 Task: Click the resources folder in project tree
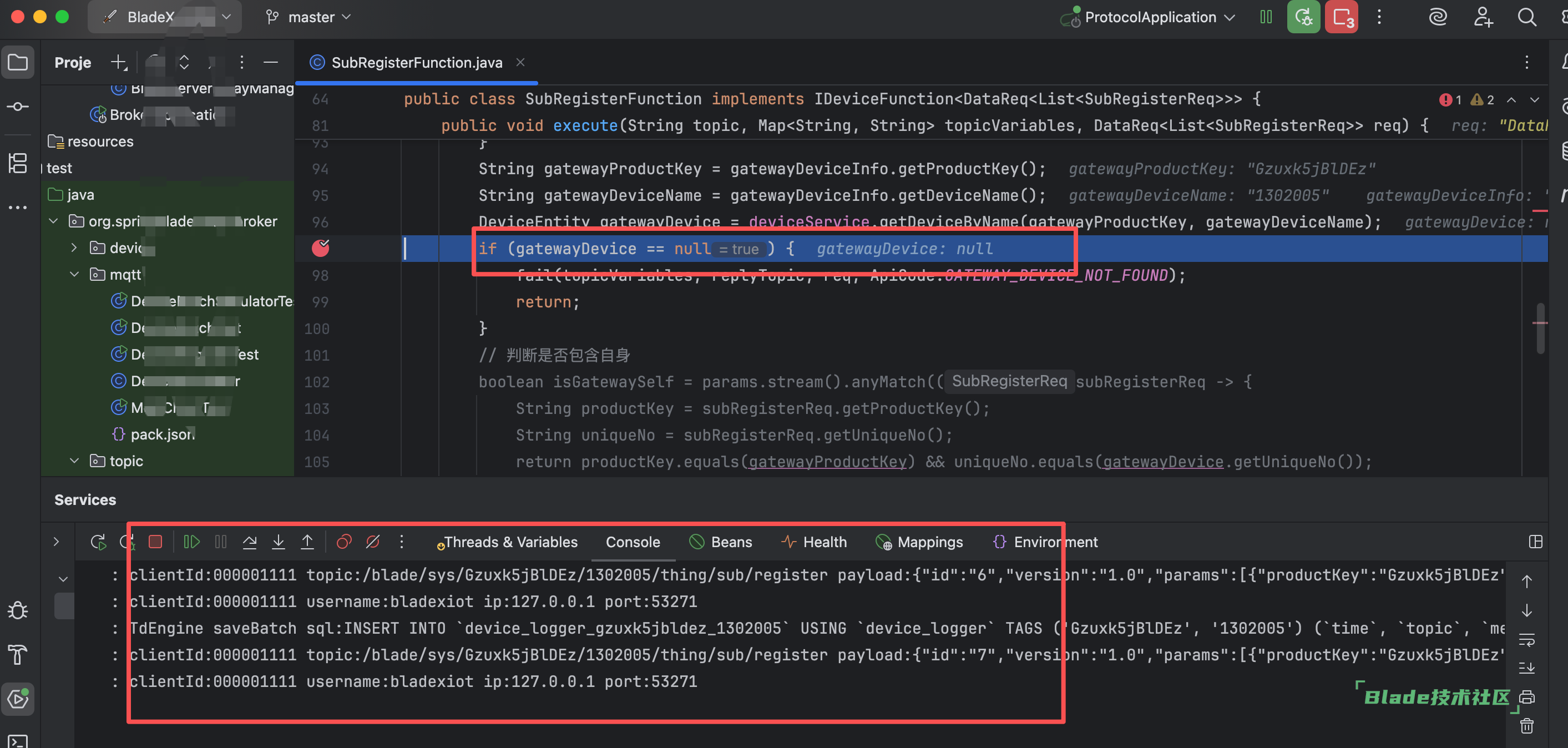(100, 141)
